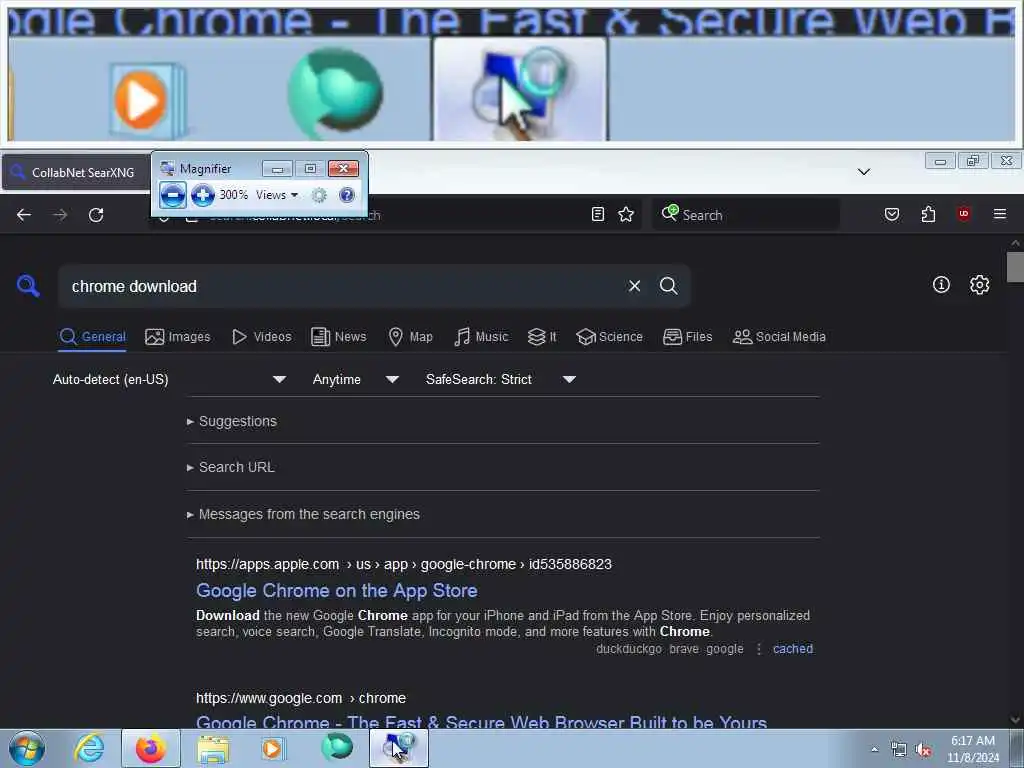
Task: Select the General category tab
Action: pos(92,337)
